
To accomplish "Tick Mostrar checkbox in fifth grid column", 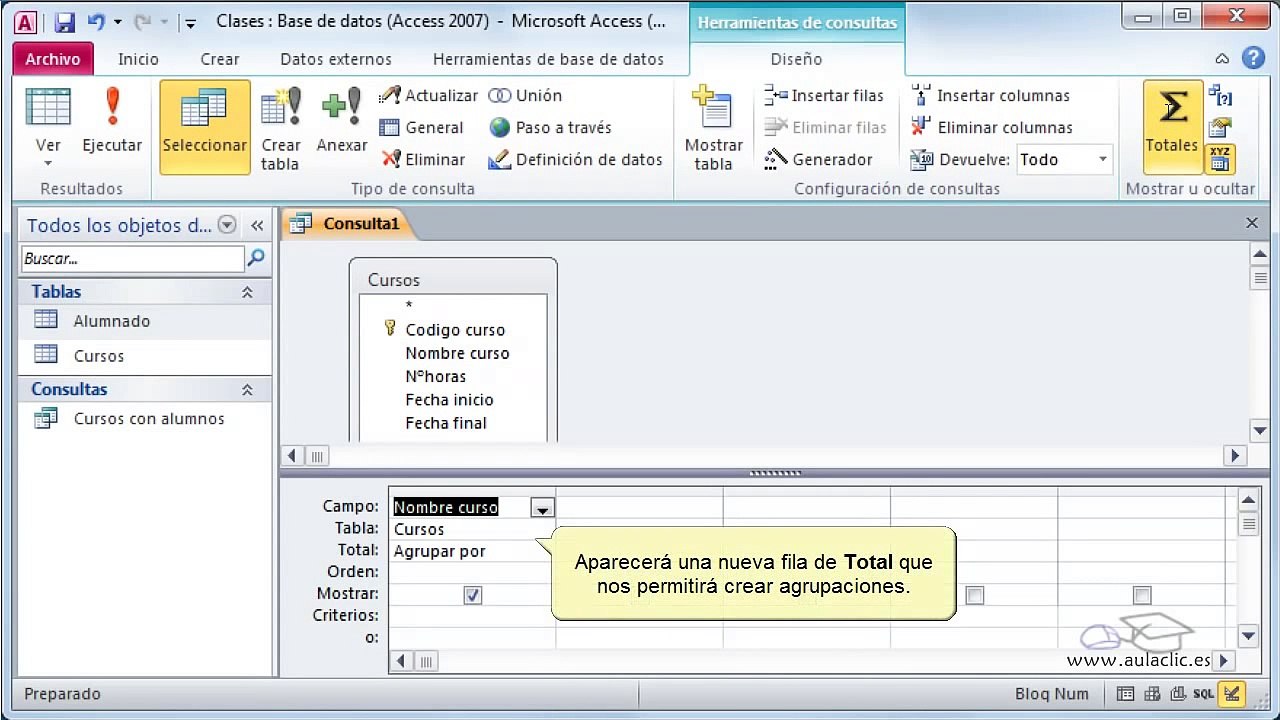I will pos(1142,595).
